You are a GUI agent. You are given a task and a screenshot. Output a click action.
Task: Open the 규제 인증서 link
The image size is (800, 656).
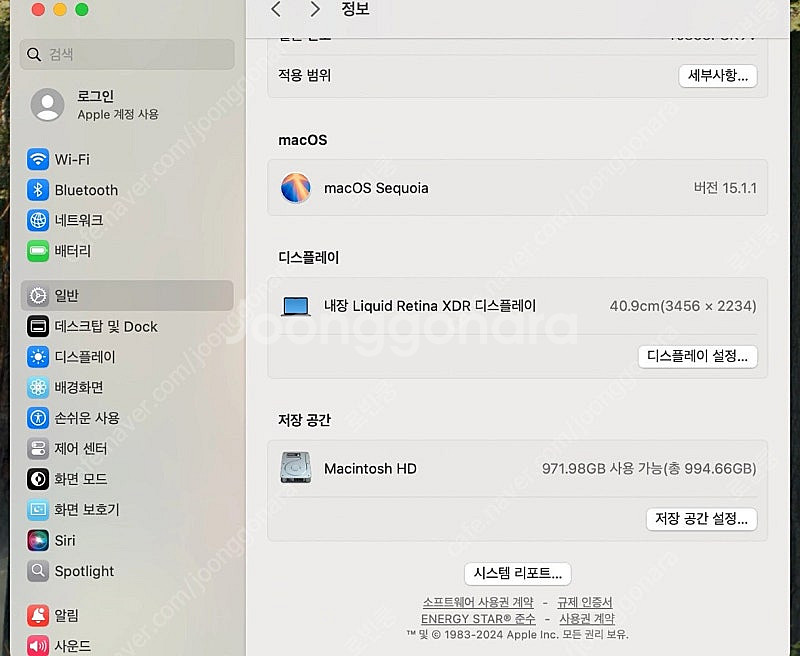pos(585,602)
